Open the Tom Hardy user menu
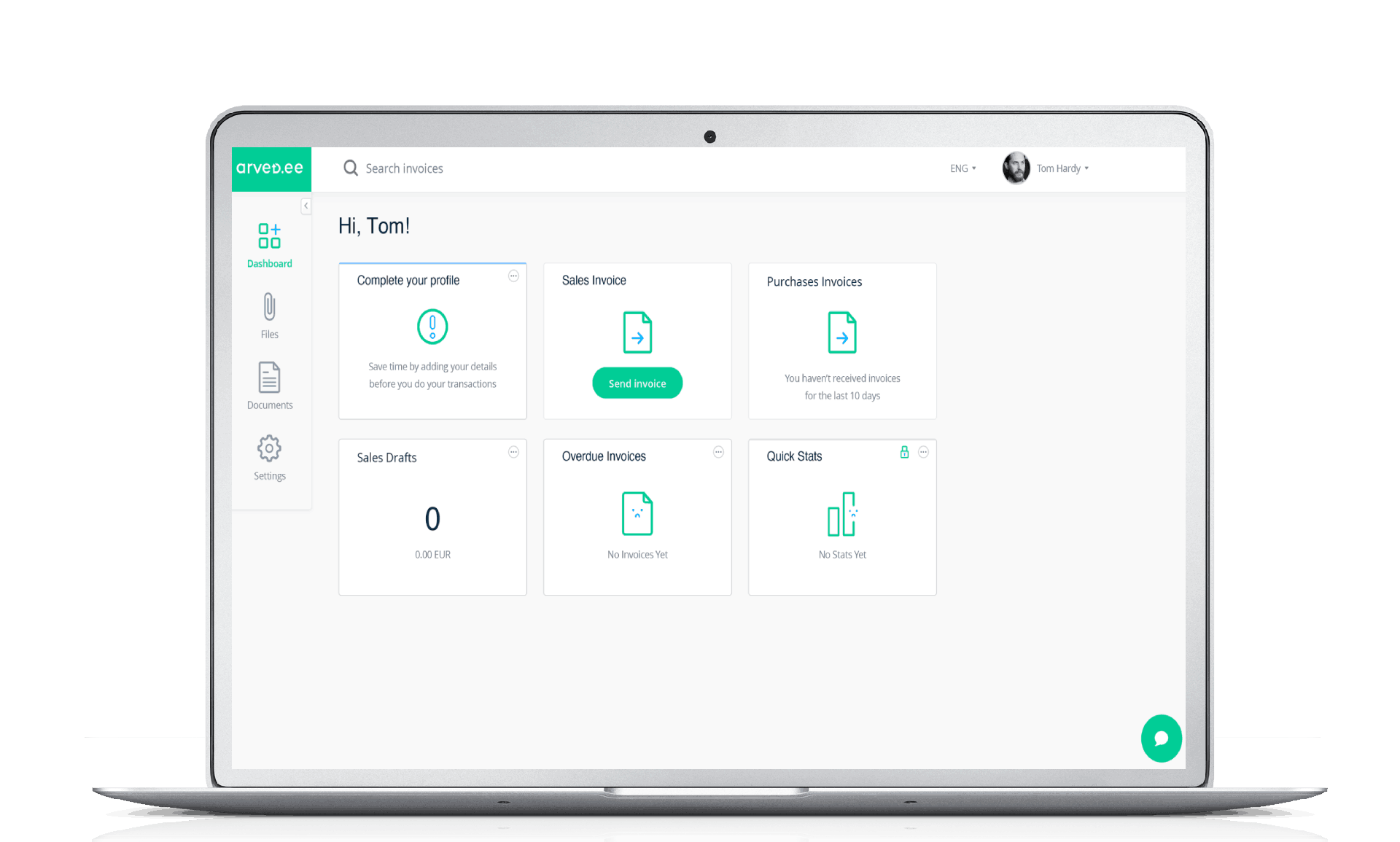The height and width of the screenshot is (842, 1400). coord(1062,168)
